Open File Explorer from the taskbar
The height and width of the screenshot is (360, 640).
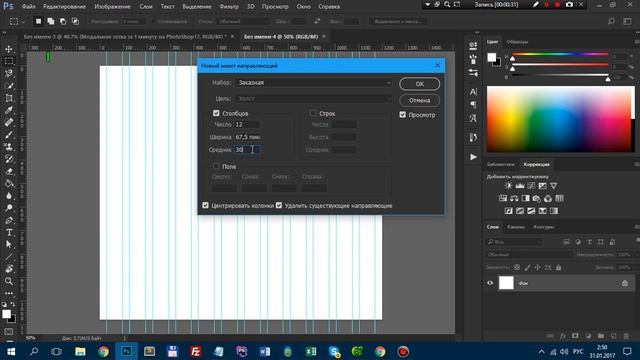[80, 351]
